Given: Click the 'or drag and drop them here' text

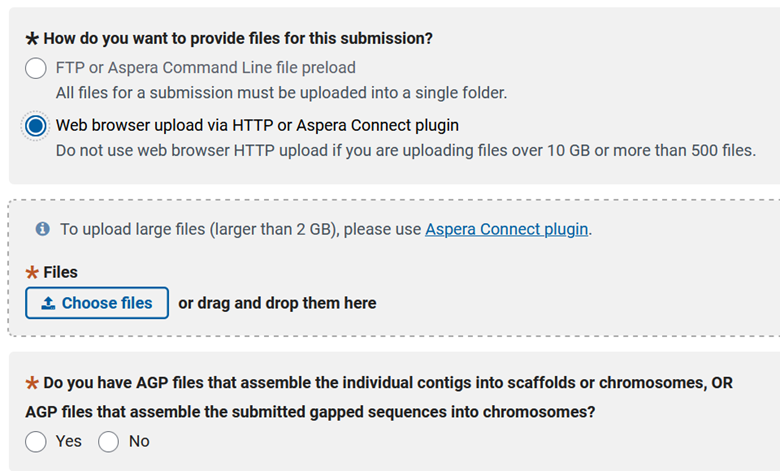Looking at the screenshot, I should (x=277, y=303).
